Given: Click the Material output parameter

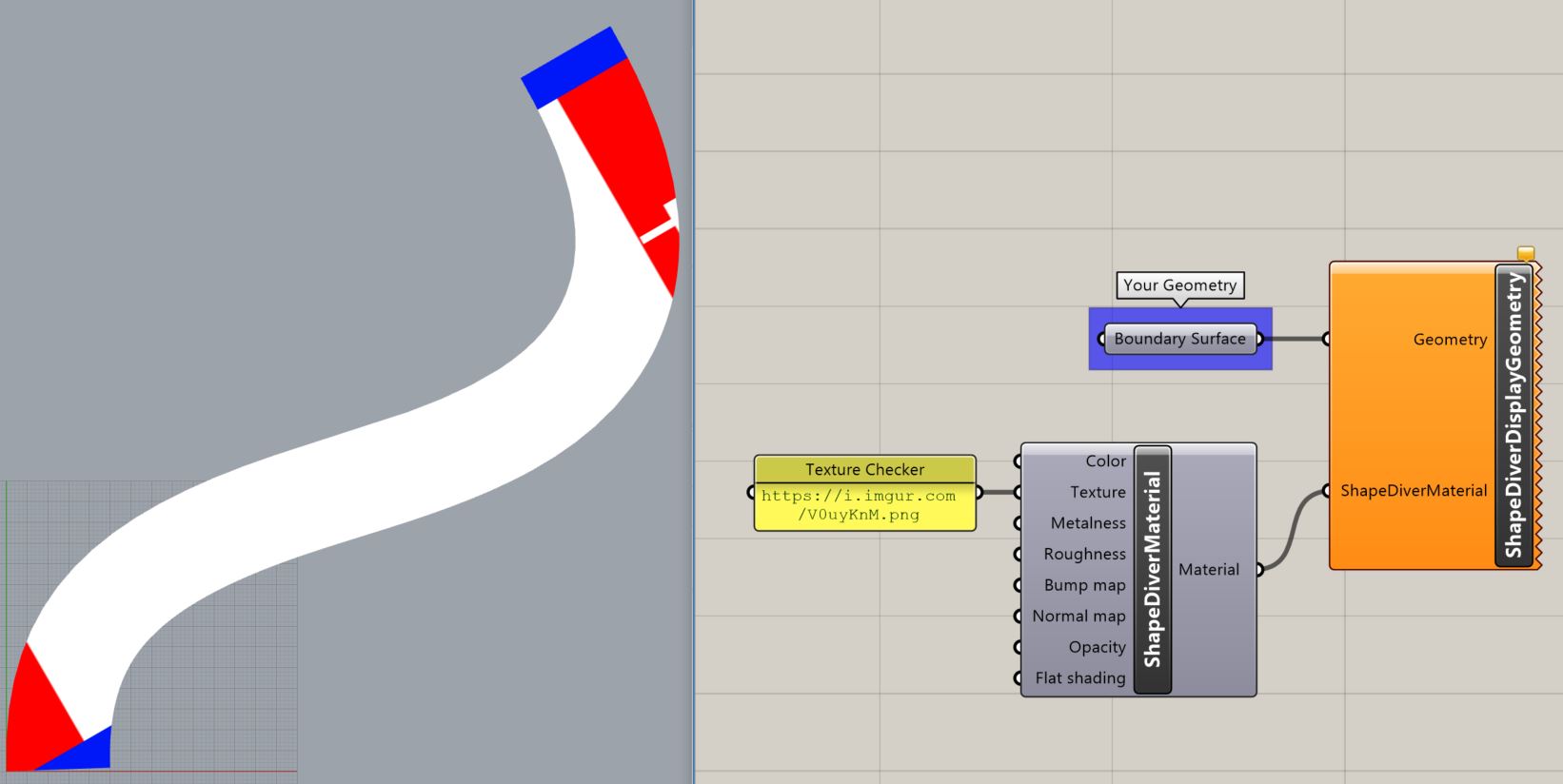Looking at the screenshot, I should pyautogui.click(x=1209, y=570).
